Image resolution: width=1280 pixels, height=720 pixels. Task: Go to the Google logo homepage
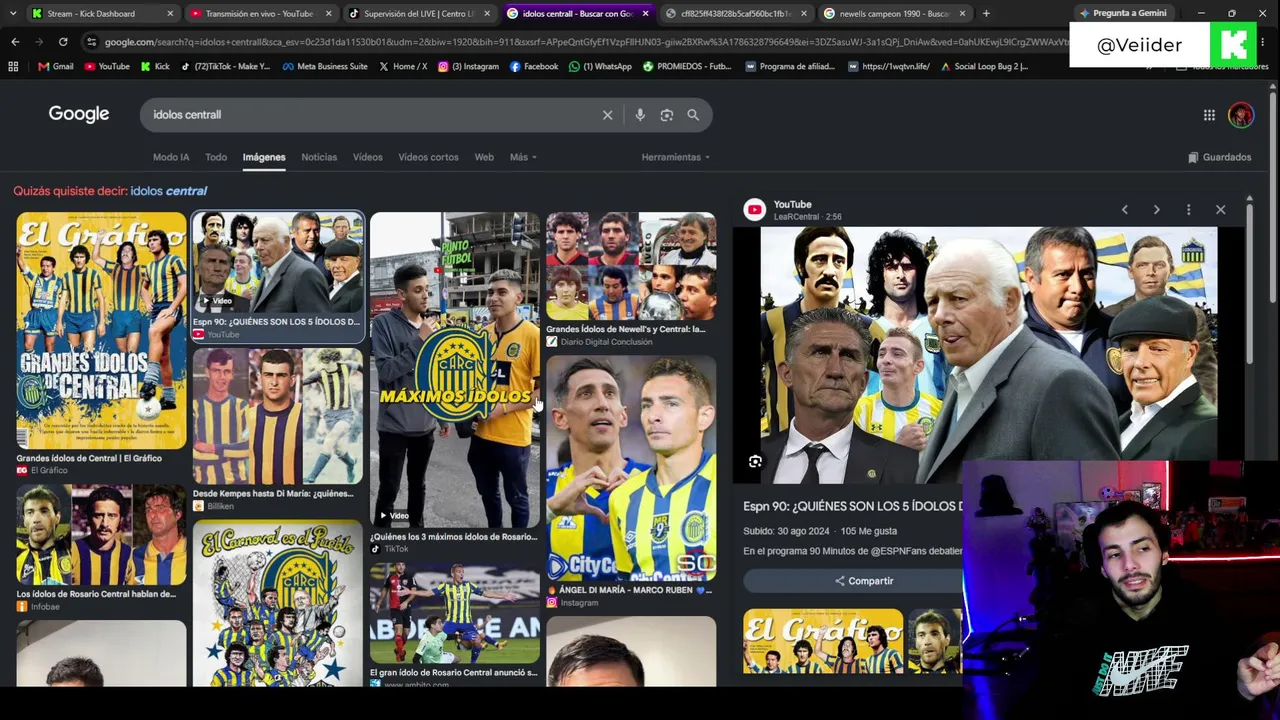click(79, 114)
